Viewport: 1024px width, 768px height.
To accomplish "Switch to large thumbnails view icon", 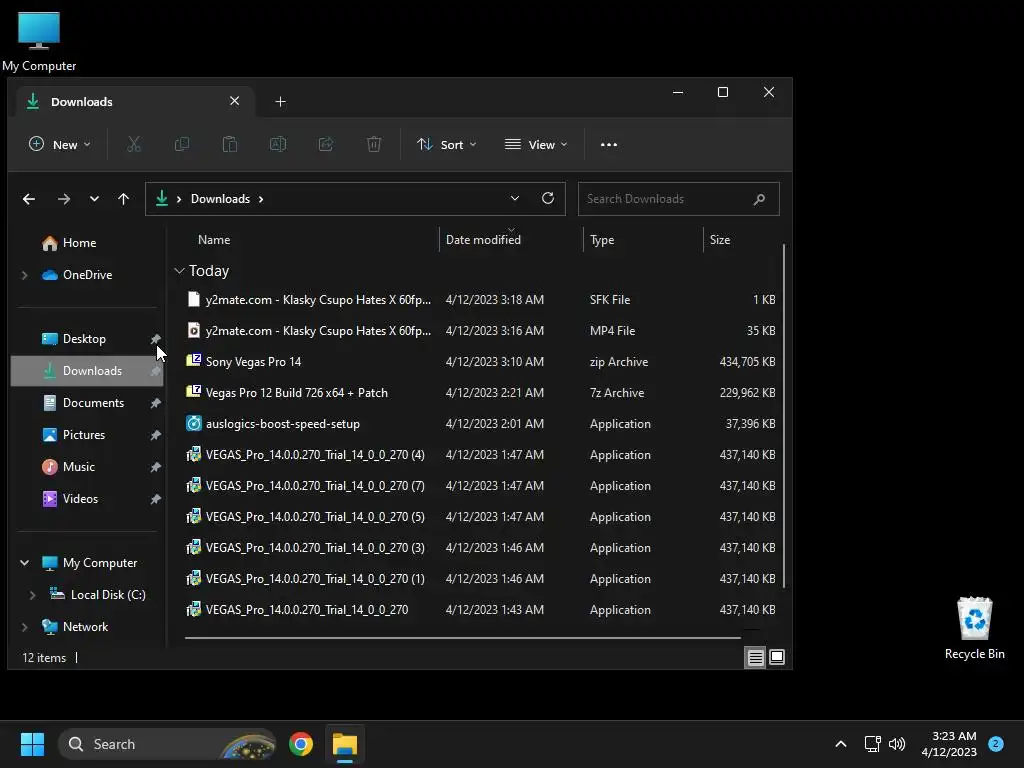I will 776,657.
